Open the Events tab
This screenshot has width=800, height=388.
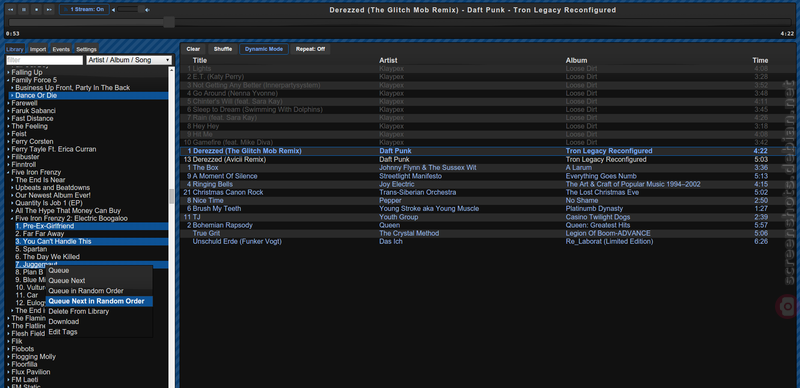coord(61,50)
